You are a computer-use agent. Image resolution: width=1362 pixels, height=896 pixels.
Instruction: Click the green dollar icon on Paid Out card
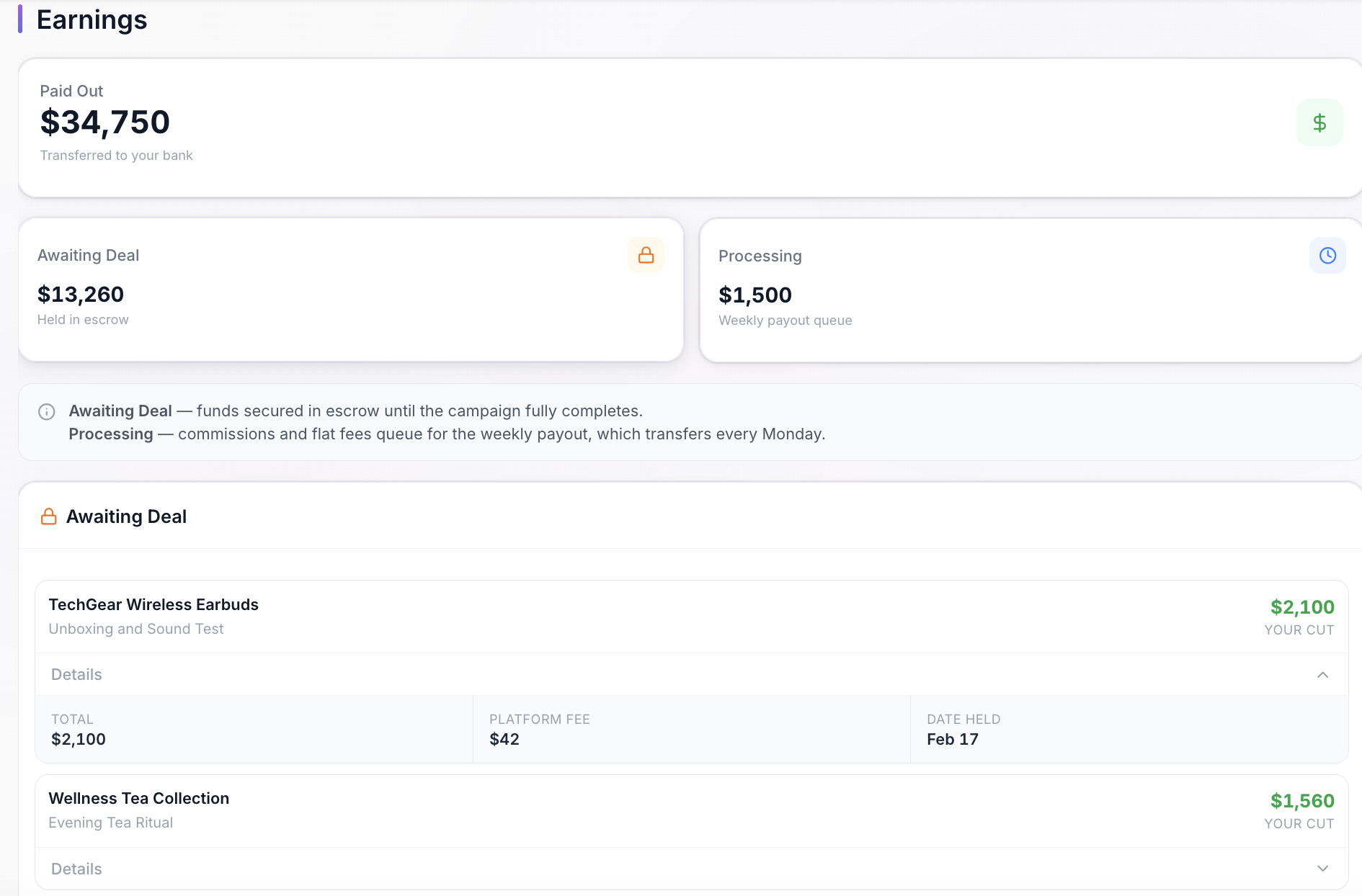point(1319,122)
